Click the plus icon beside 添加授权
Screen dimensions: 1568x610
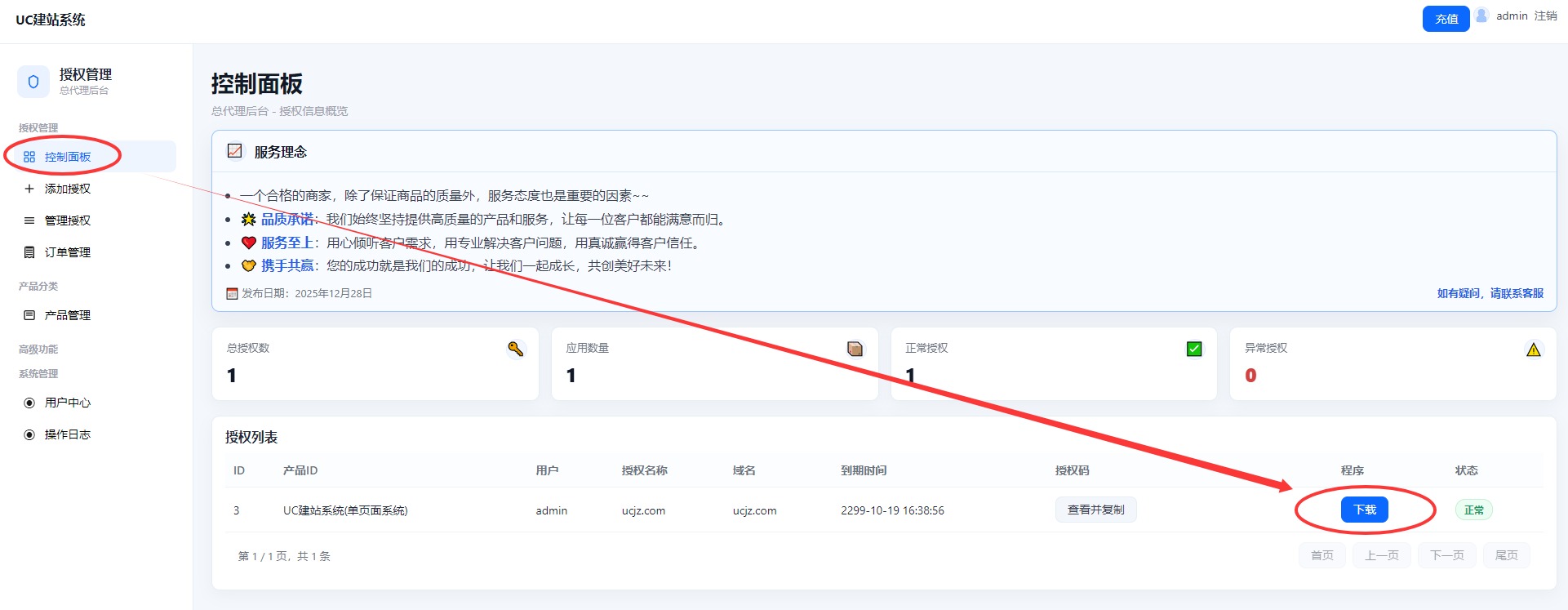pyautogui.click(x=29, y=189)
